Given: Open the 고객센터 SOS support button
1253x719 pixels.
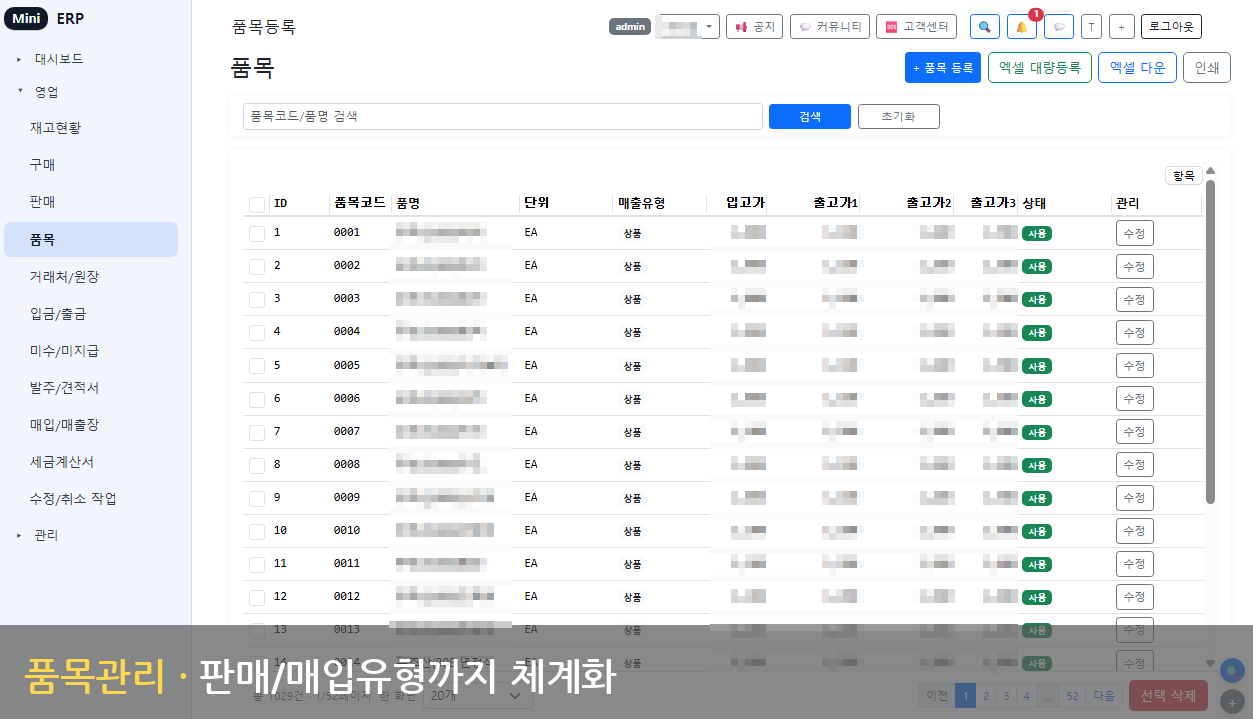Looking at the screenshot, I should coord(917,27).
